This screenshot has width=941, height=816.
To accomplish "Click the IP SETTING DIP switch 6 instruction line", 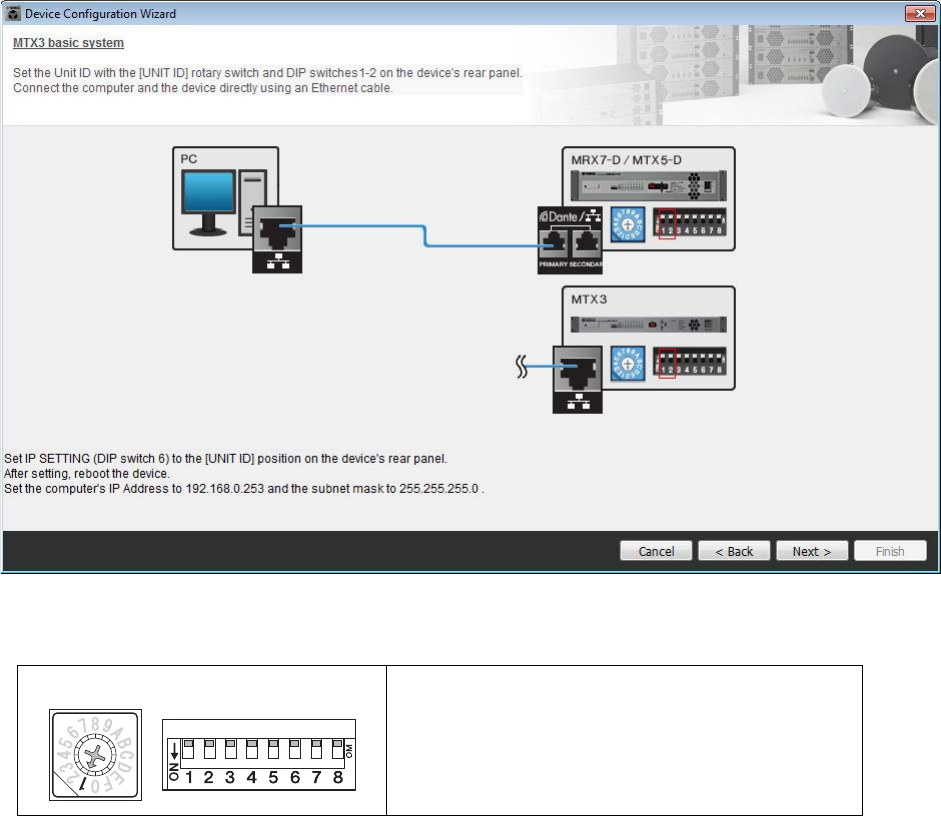I will [226, 458].
